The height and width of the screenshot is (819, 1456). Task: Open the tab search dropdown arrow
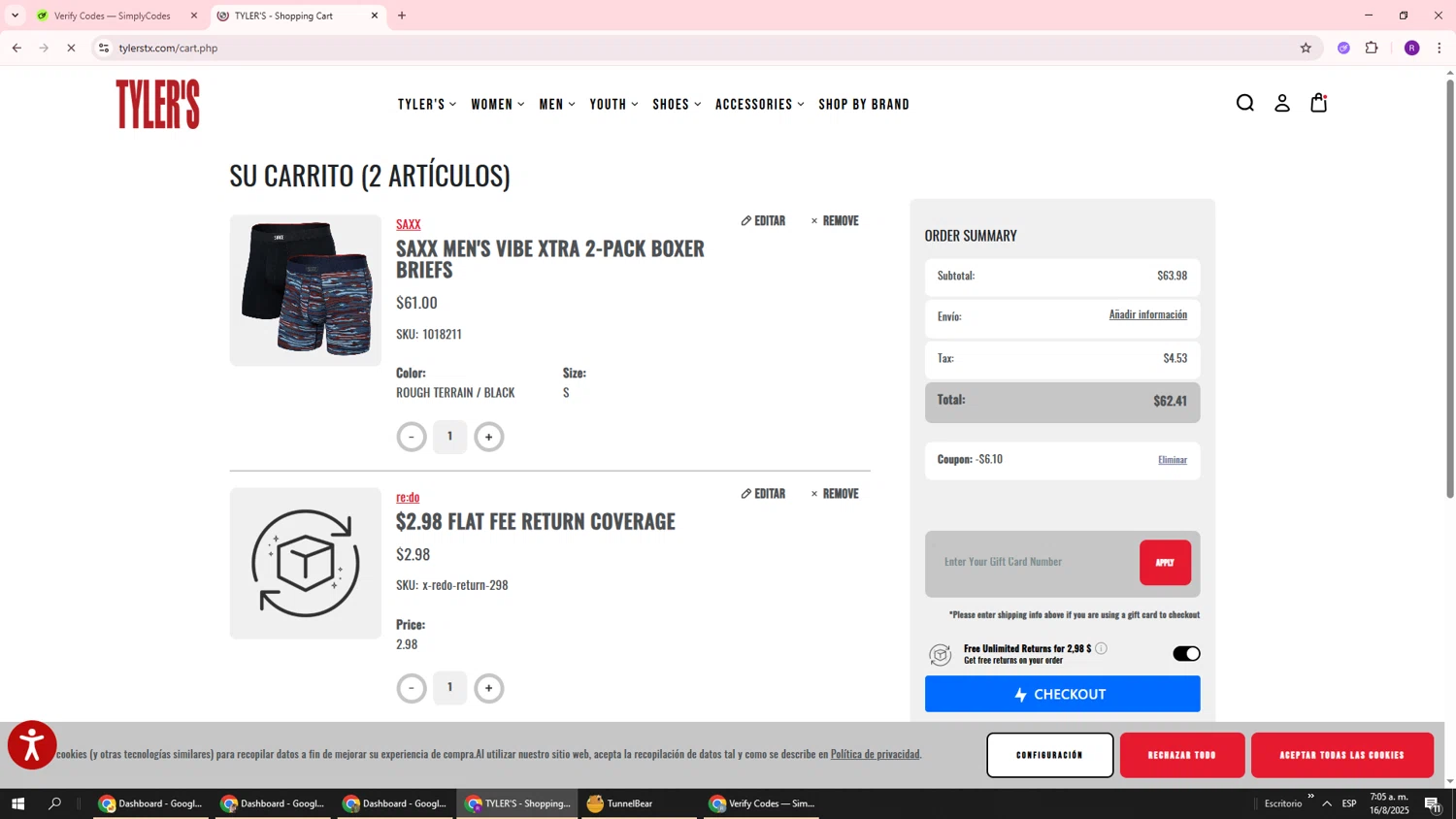point(15,16)
